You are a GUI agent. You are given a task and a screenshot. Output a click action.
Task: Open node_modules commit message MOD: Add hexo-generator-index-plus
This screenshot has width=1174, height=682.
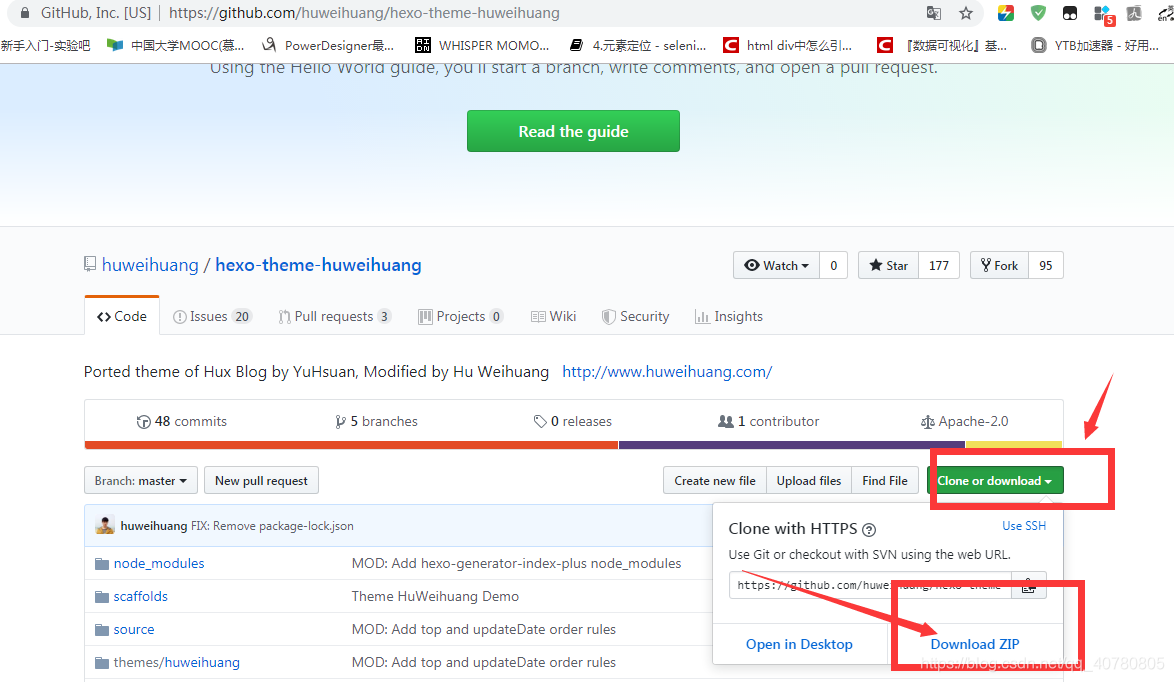point(517,564)
